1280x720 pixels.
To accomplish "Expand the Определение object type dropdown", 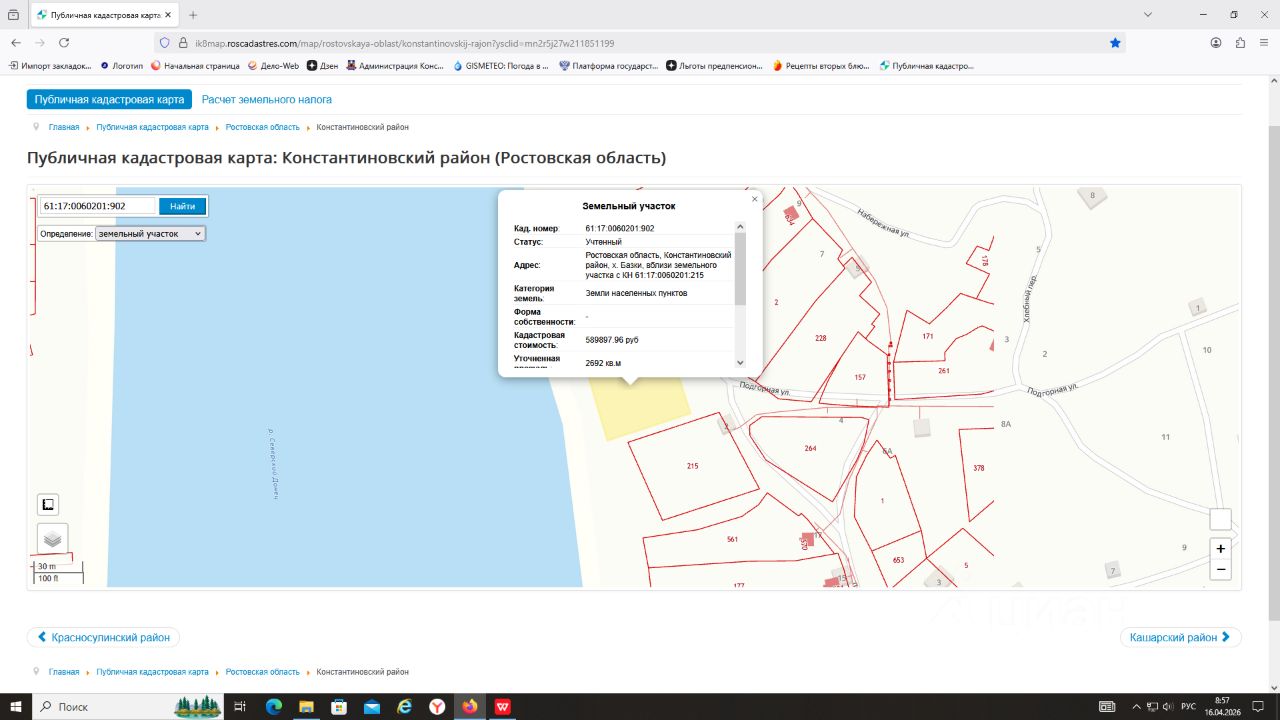I will (150, 233).
